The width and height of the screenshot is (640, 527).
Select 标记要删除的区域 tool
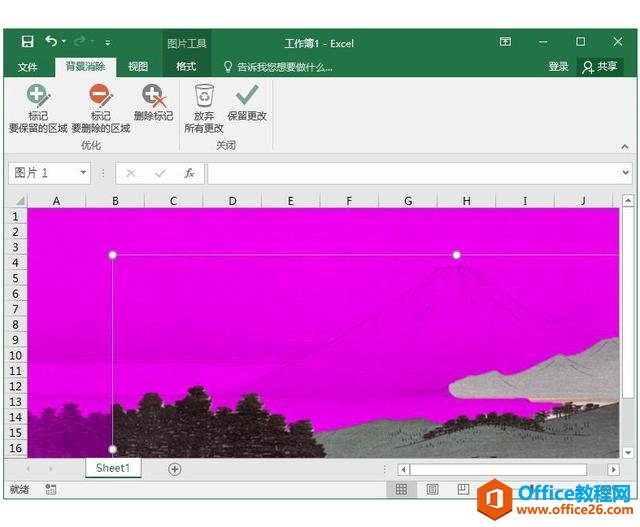[x=101, y=109]
